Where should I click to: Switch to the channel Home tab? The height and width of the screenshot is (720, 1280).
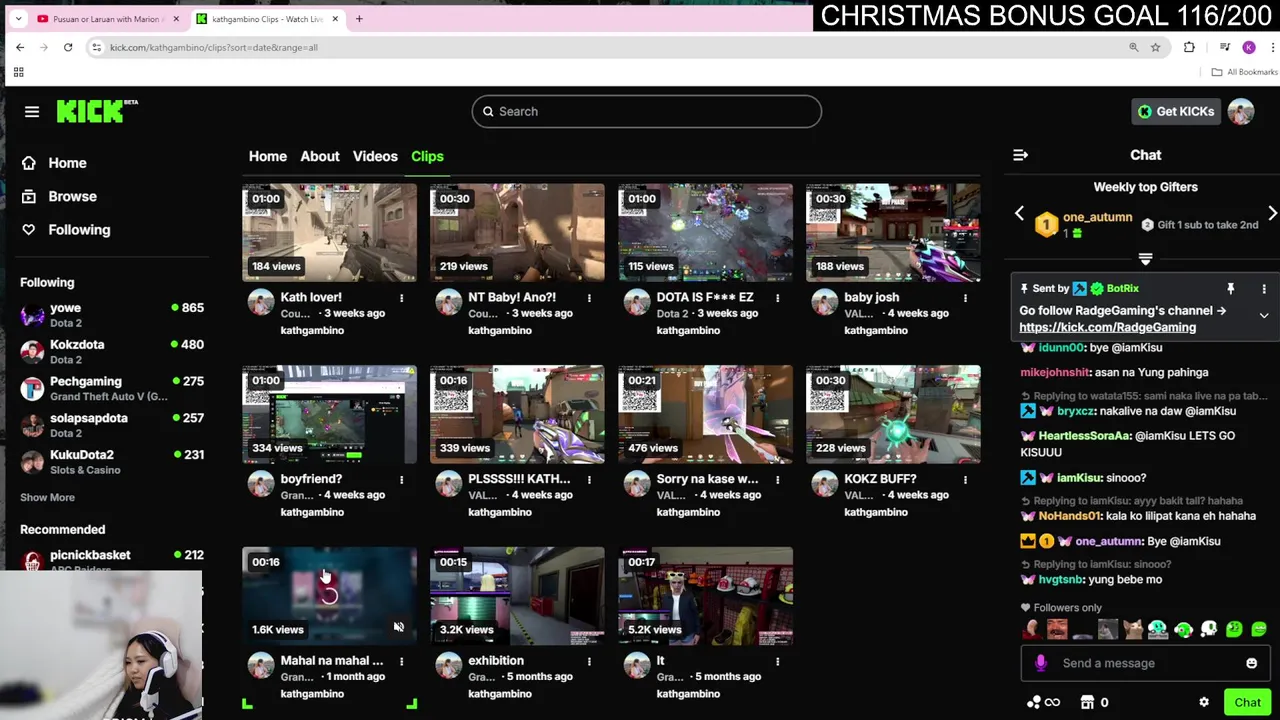[x=268, y=156]
